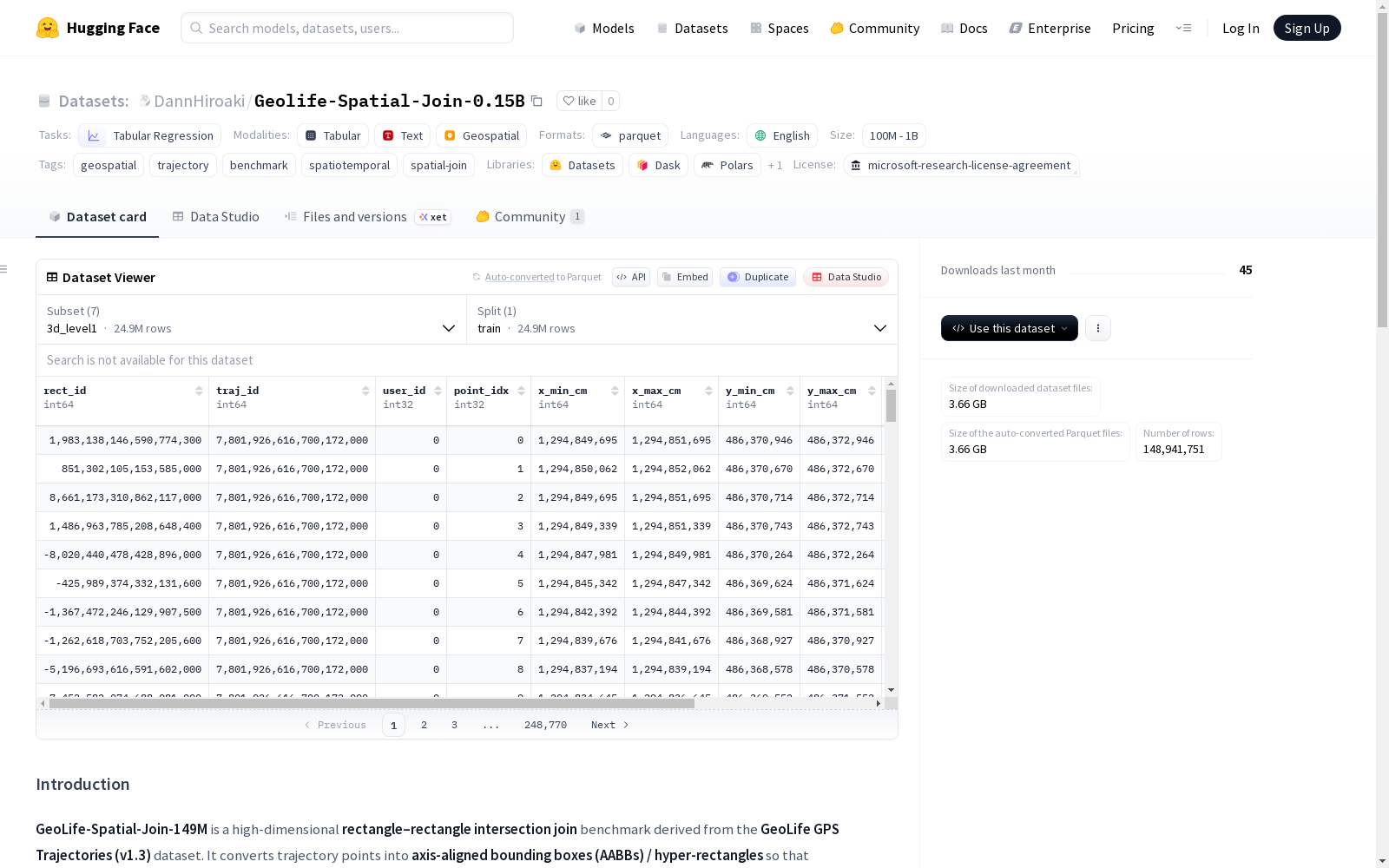Click the trajectory tag
This screenshot has width=1389, height=868.
click(x=183, y=165)
